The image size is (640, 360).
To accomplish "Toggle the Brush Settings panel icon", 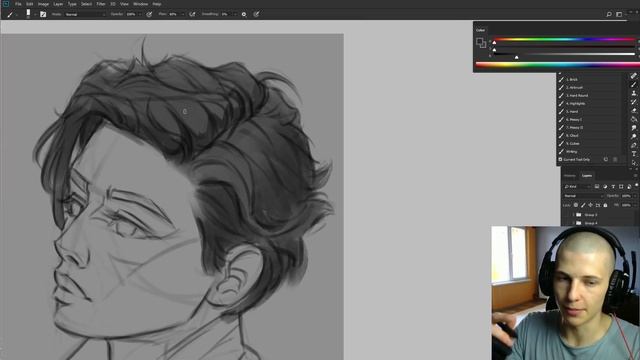I will pos(43,14).
